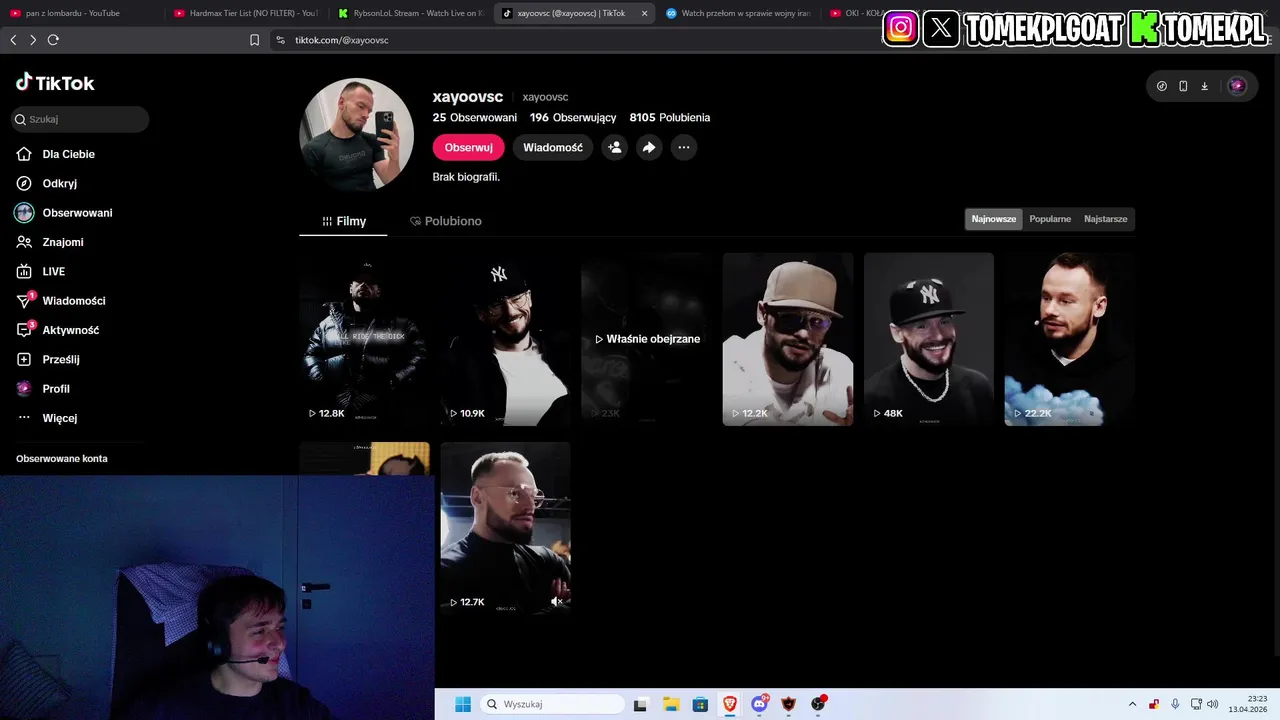Open Task View on the taskbar

click(640, 704)
